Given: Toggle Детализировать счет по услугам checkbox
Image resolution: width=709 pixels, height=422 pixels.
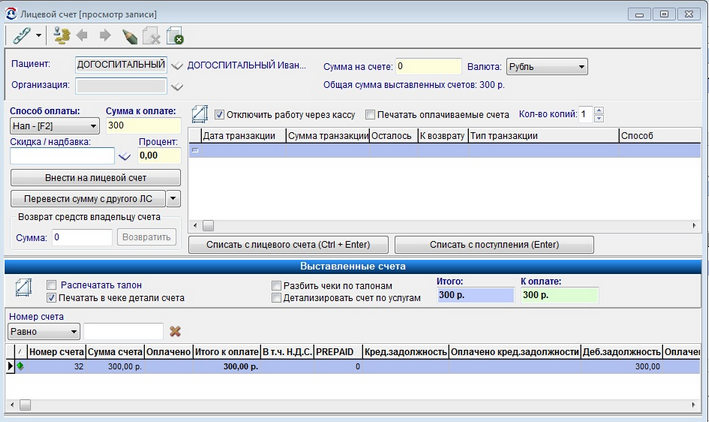Looking at the screenshot, I should (x=276, y=298).
